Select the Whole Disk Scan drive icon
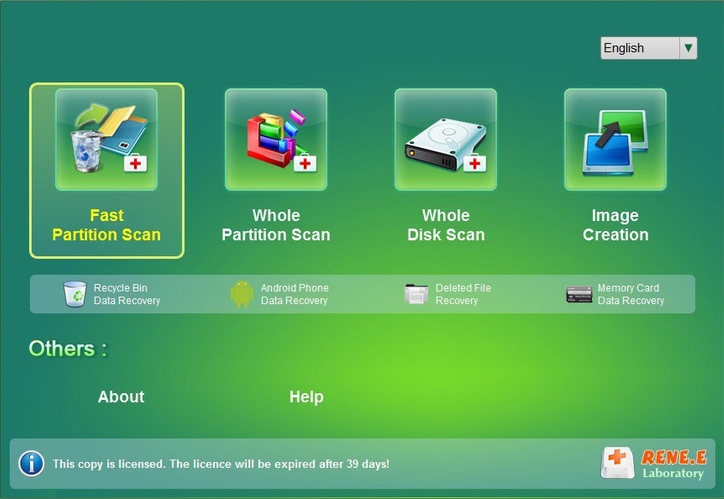This screenshot has width=724, height=499. pos(445,140)
